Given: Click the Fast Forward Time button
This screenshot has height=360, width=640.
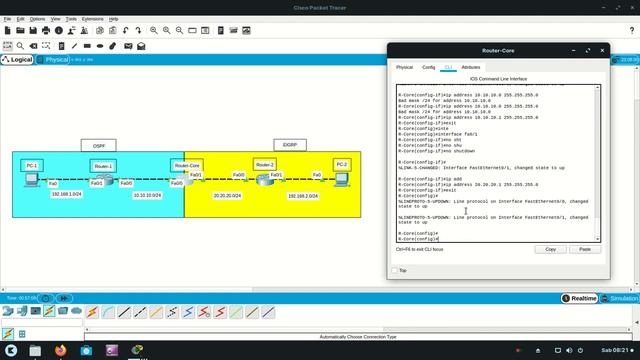Looking at the screenshot, I should coord(64,298).
